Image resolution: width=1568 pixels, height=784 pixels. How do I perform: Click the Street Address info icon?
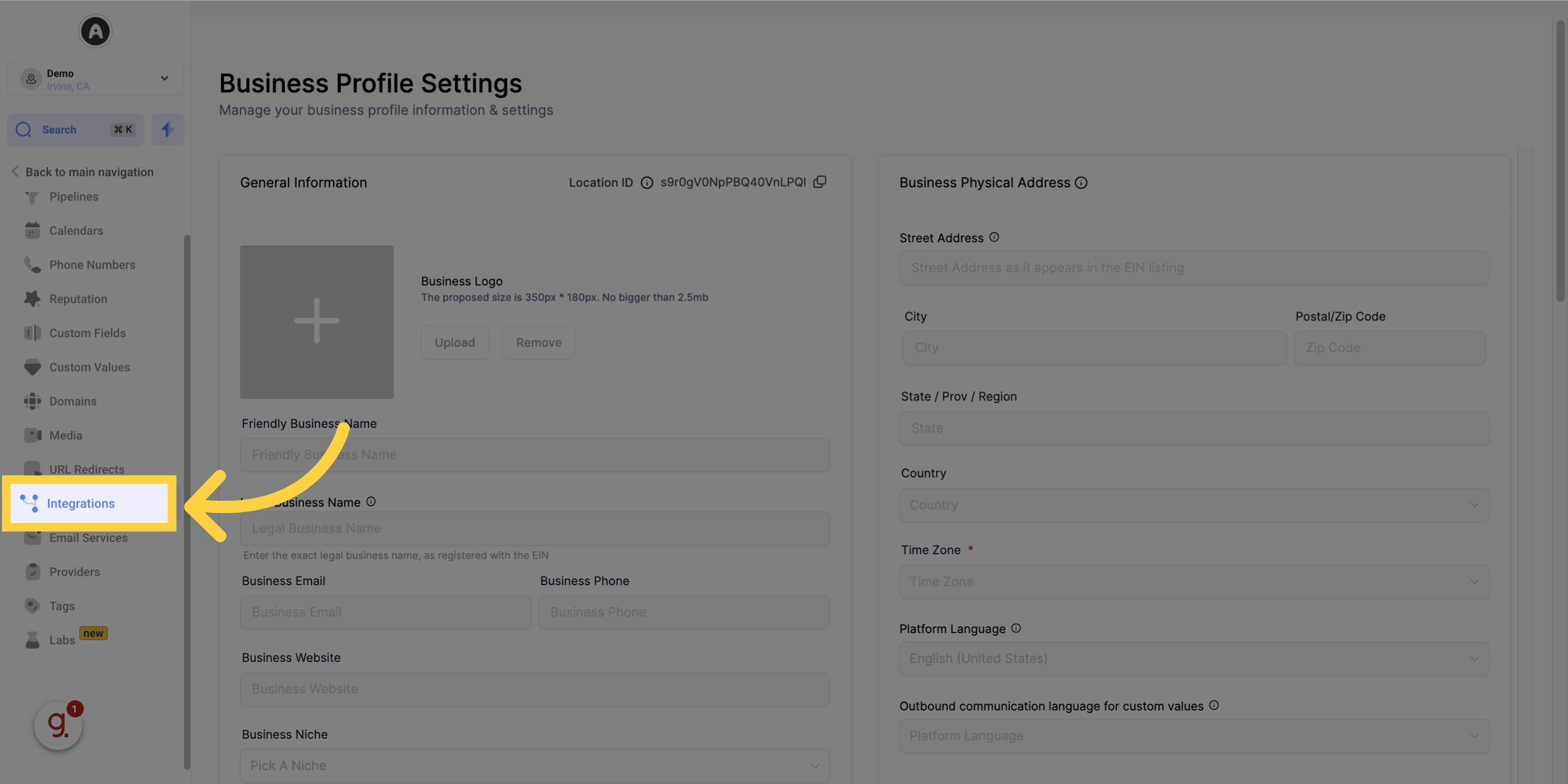994,237
